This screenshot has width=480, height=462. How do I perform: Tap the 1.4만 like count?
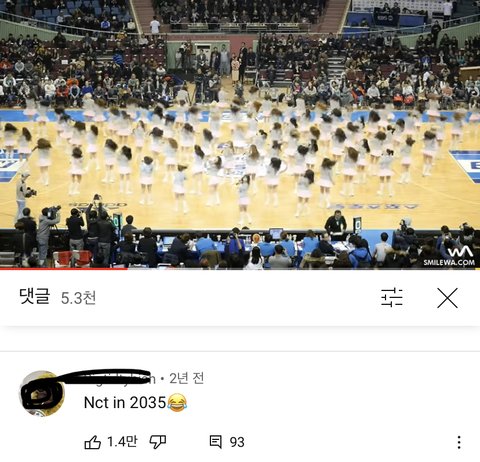point(122,442)
